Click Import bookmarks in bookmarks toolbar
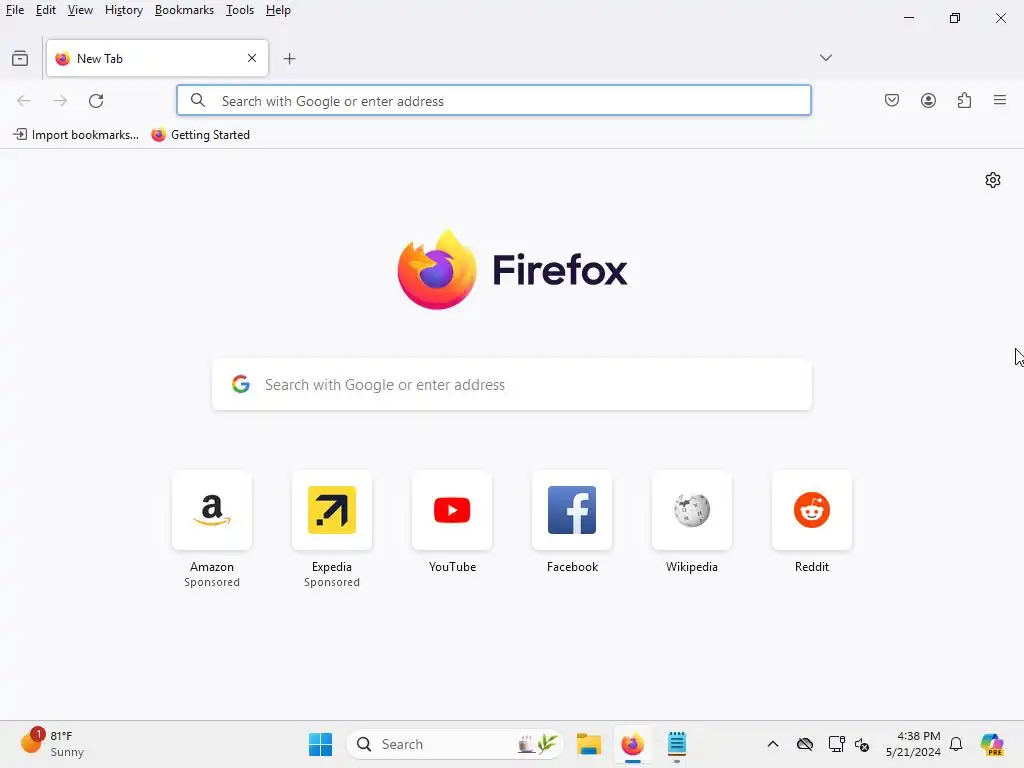 (x=76, y=135)
